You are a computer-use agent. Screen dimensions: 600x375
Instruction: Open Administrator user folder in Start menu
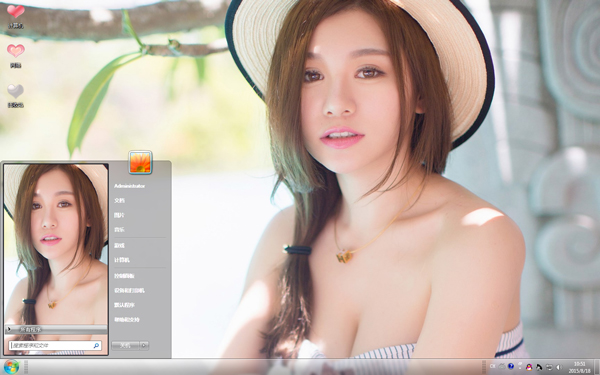[x=129, y=186]
